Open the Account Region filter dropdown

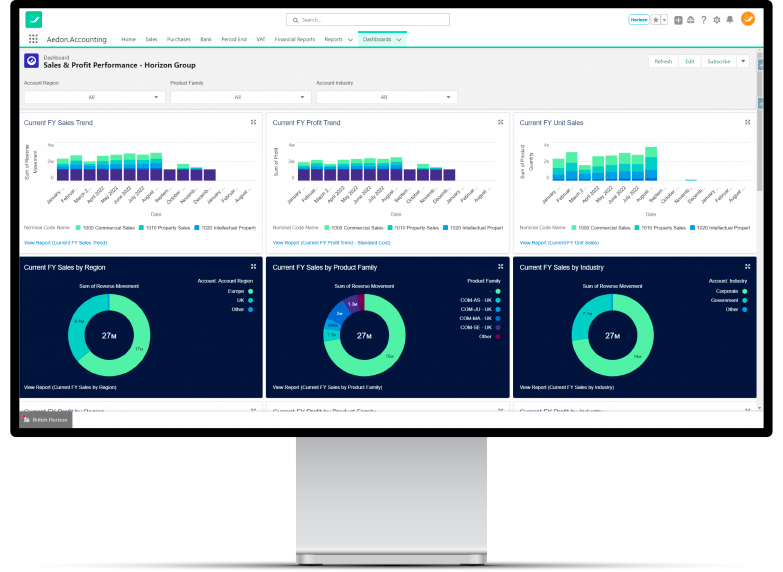point(94,97)
